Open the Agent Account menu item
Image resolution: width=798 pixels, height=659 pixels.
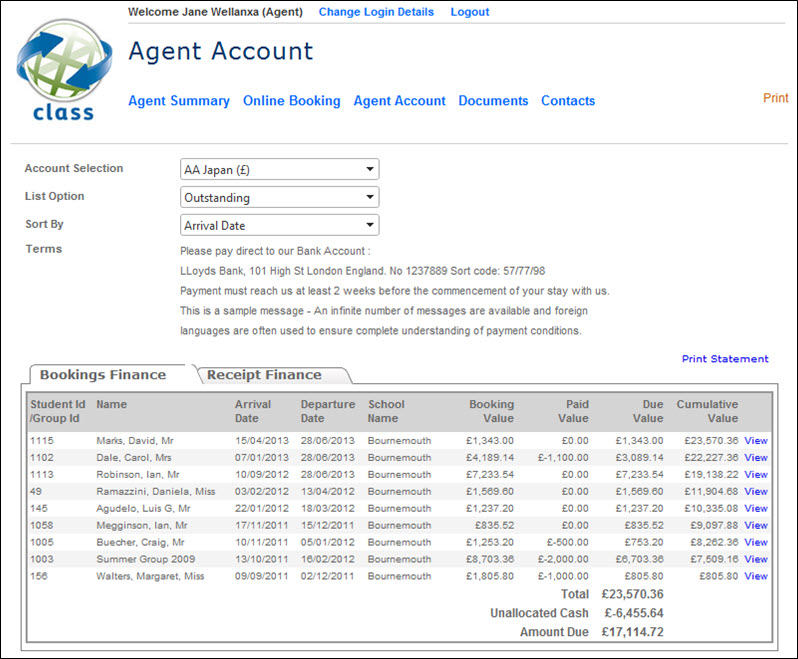coord(399,101)
